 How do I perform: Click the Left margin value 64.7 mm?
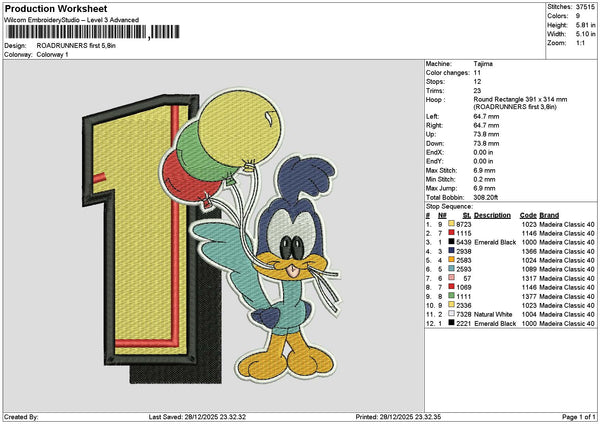(x=486, y=116)
